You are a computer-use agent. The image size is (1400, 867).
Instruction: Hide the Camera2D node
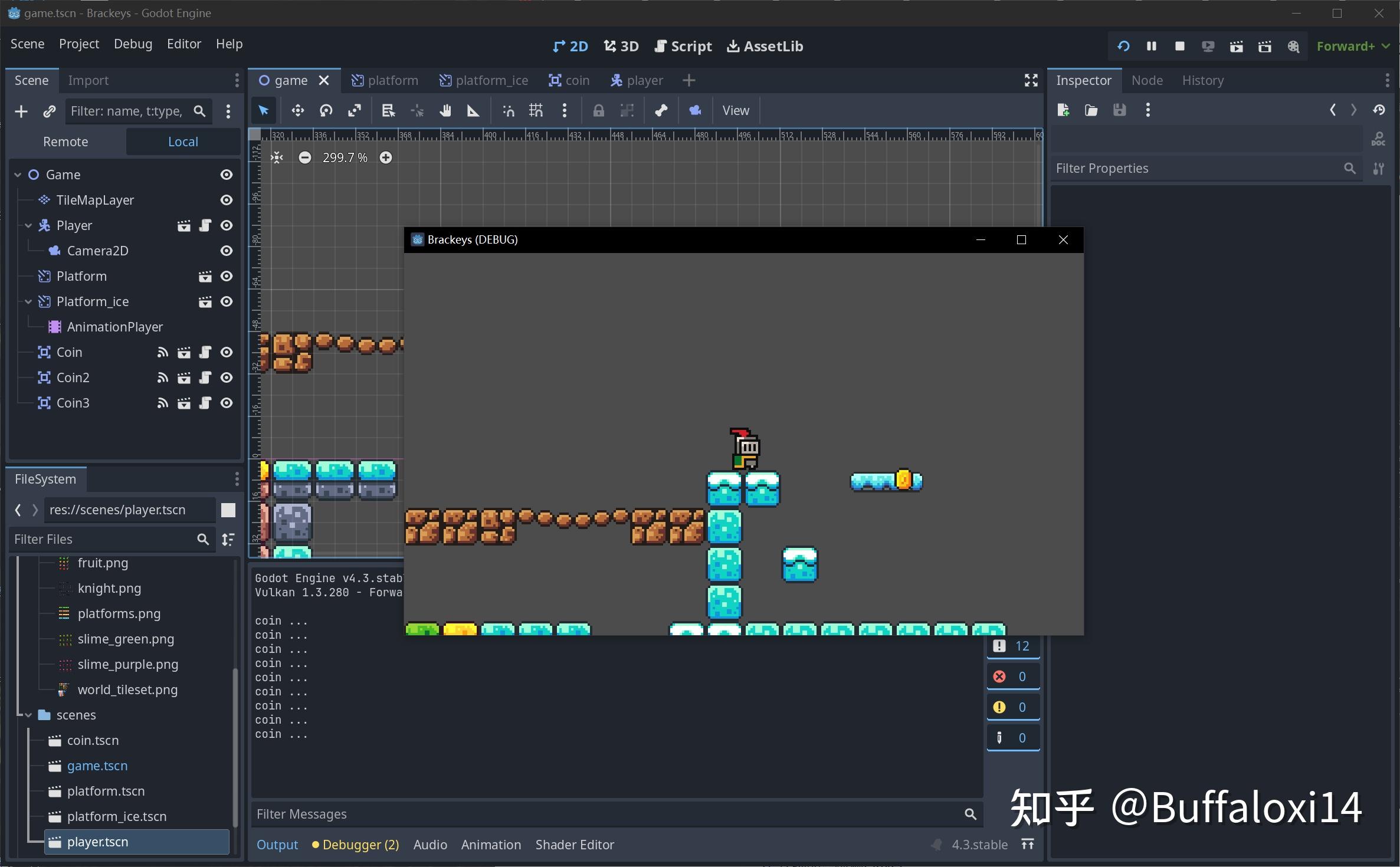click(x=227, y=251)
